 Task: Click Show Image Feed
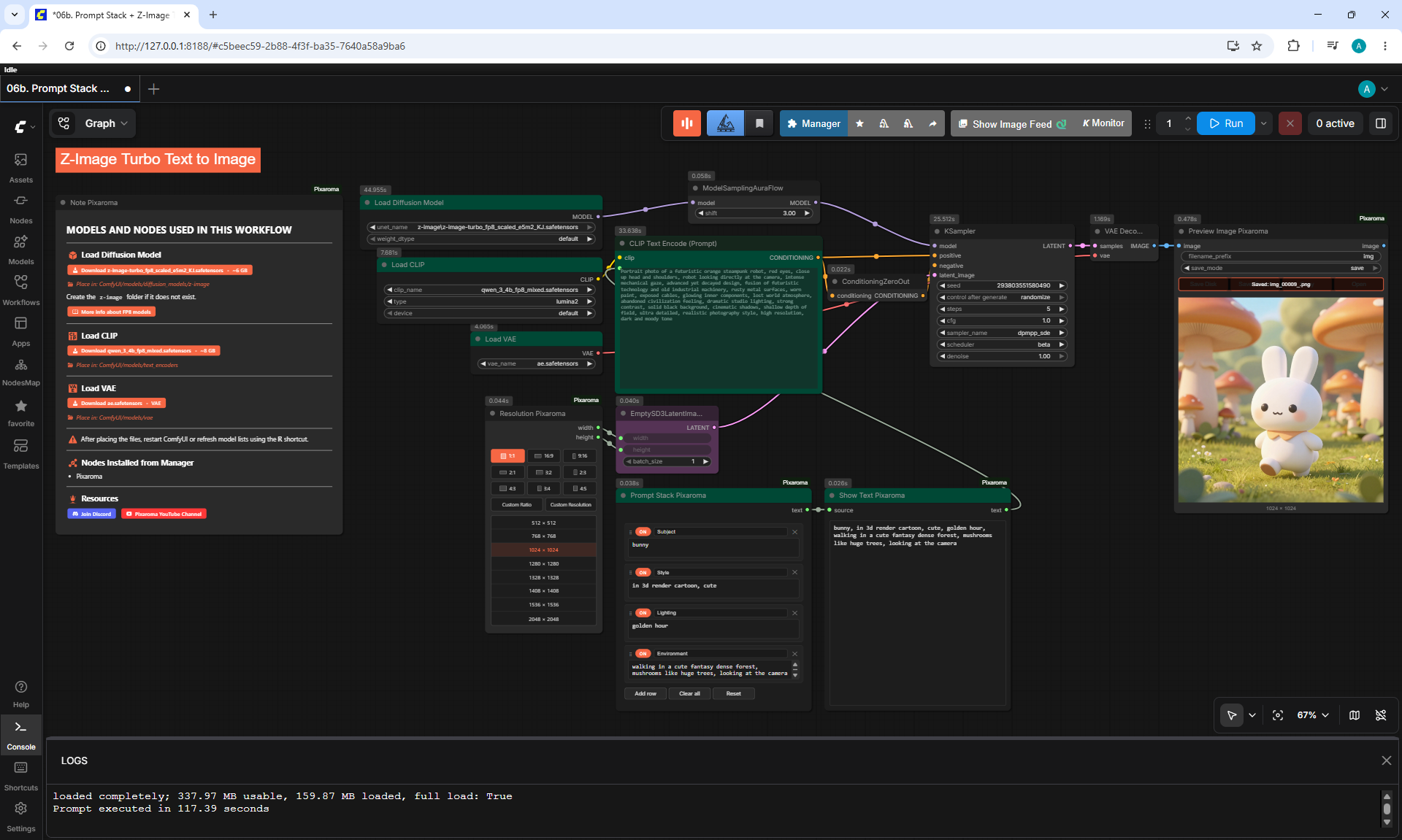[x=1012, y=124]
